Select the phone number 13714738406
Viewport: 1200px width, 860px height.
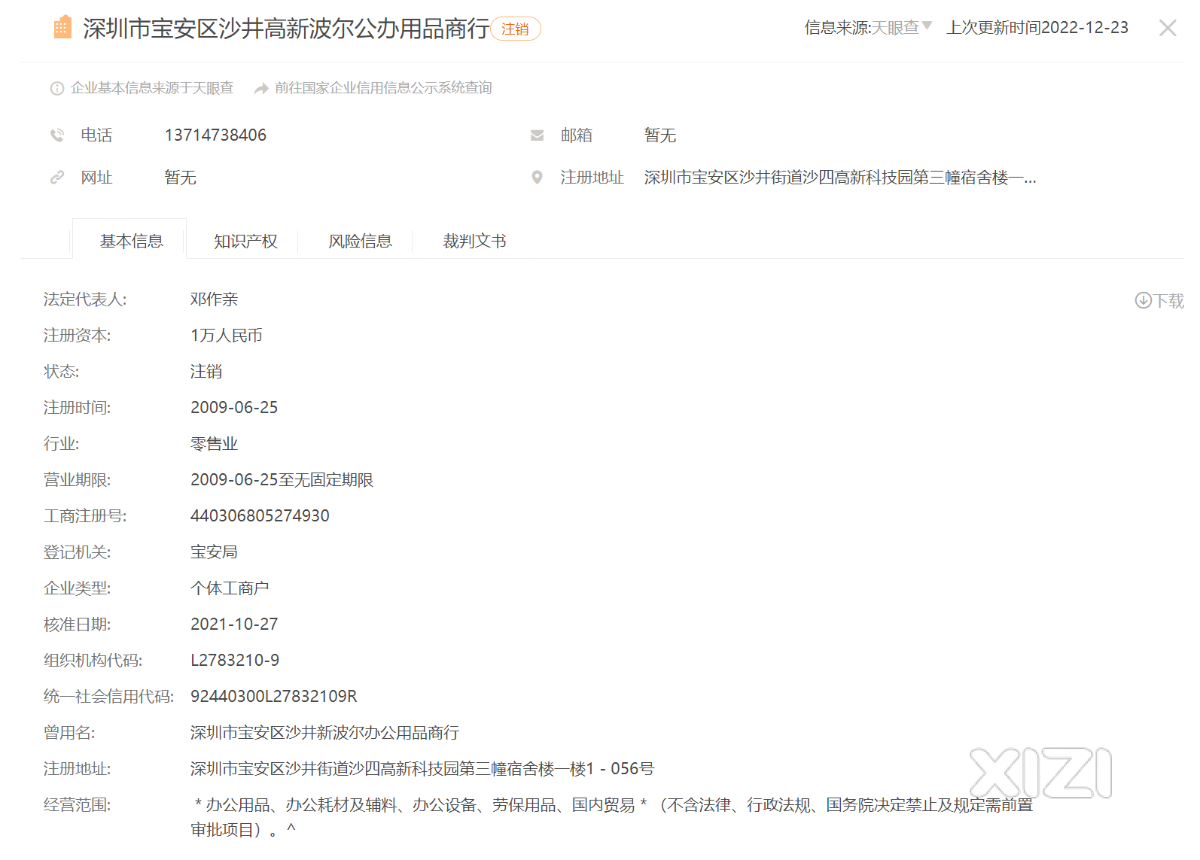click(215, 135)
